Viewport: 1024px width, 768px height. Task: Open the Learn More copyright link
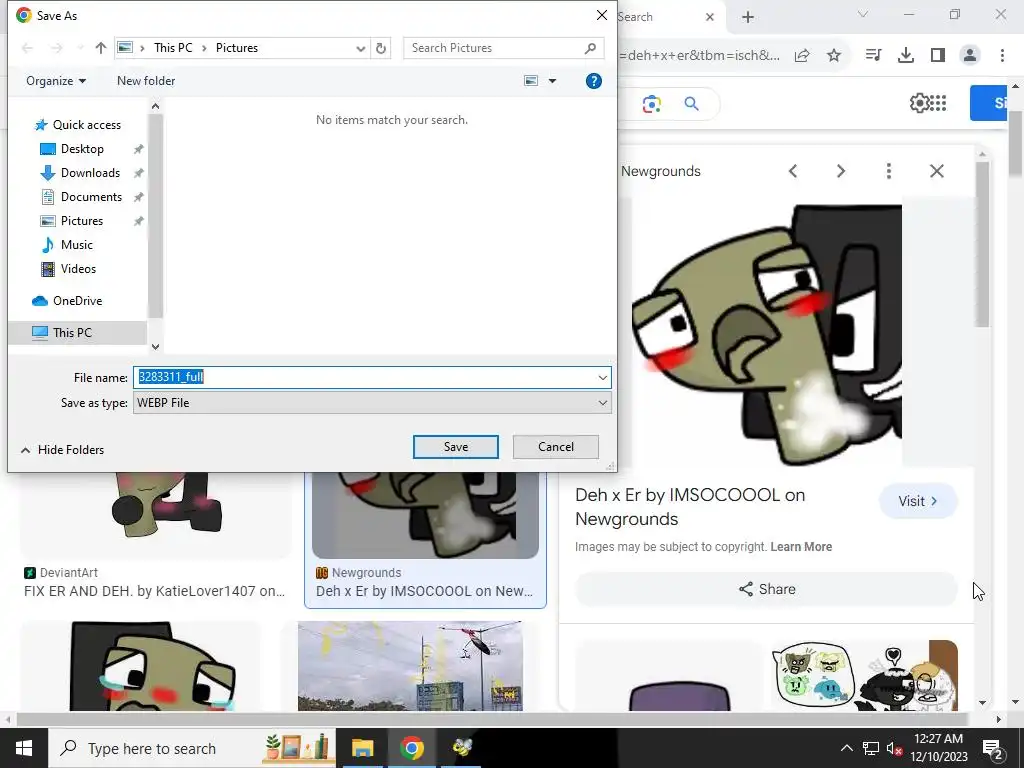[801, 547]
